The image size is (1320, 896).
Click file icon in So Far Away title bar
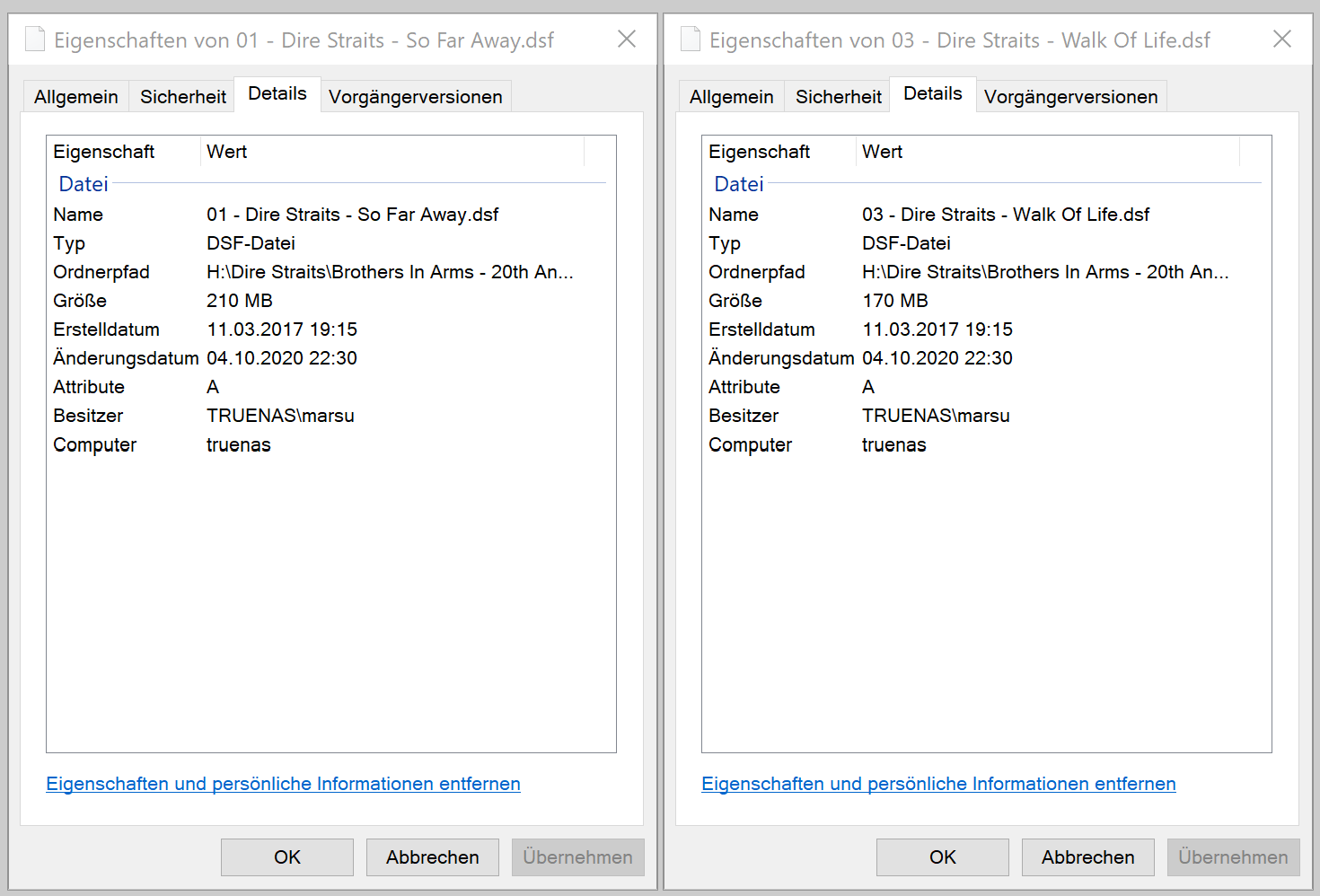coord(35,40)
